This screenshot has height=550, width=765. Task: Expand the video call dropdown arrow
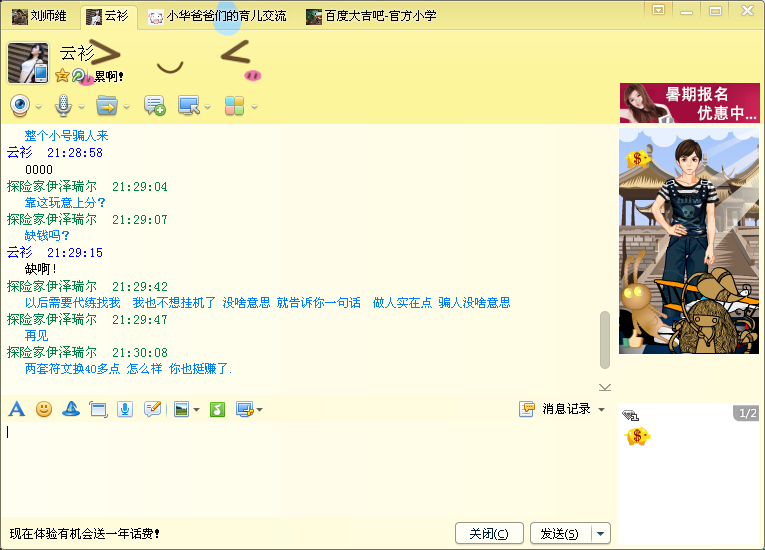(39, 106)
